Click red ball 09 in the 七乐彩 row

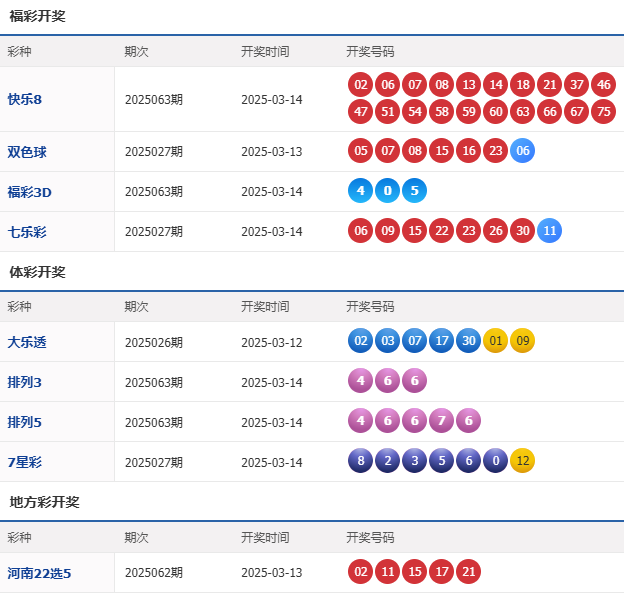(388, 230)
